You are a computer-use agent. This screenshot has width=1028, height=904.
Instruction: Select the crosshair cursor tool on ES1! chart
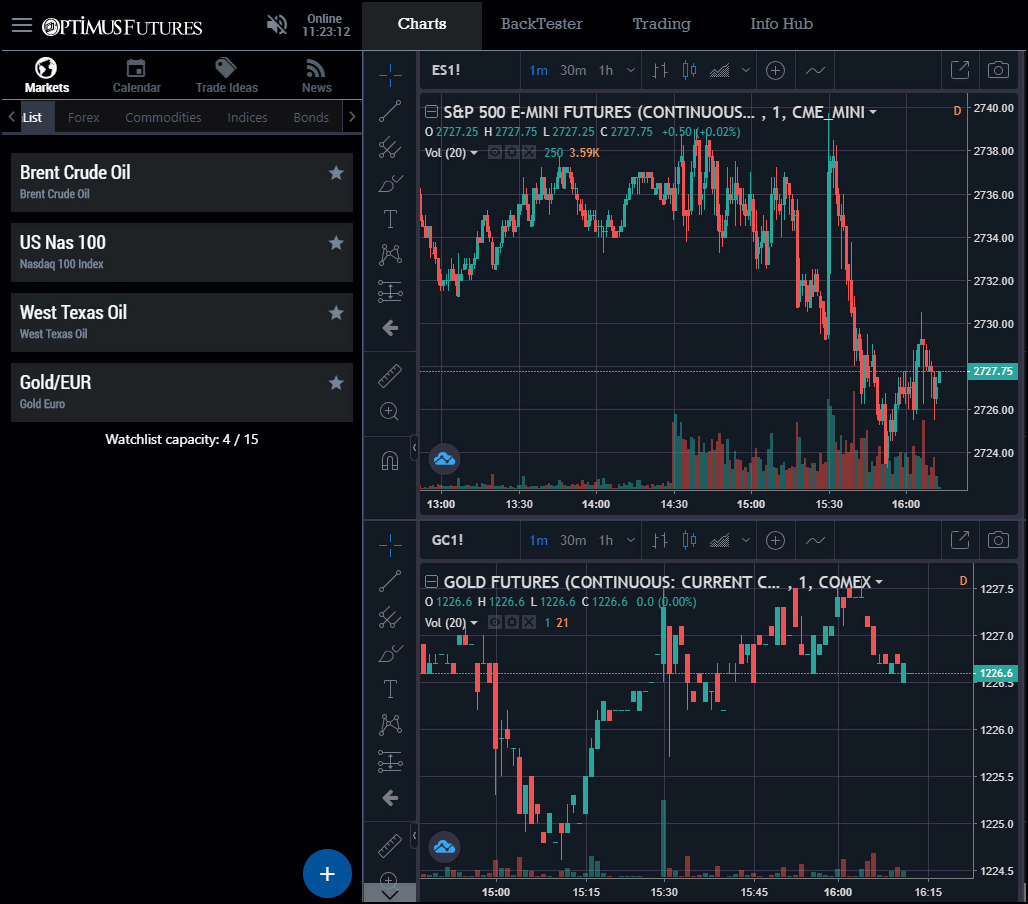[x=390, y=75]
